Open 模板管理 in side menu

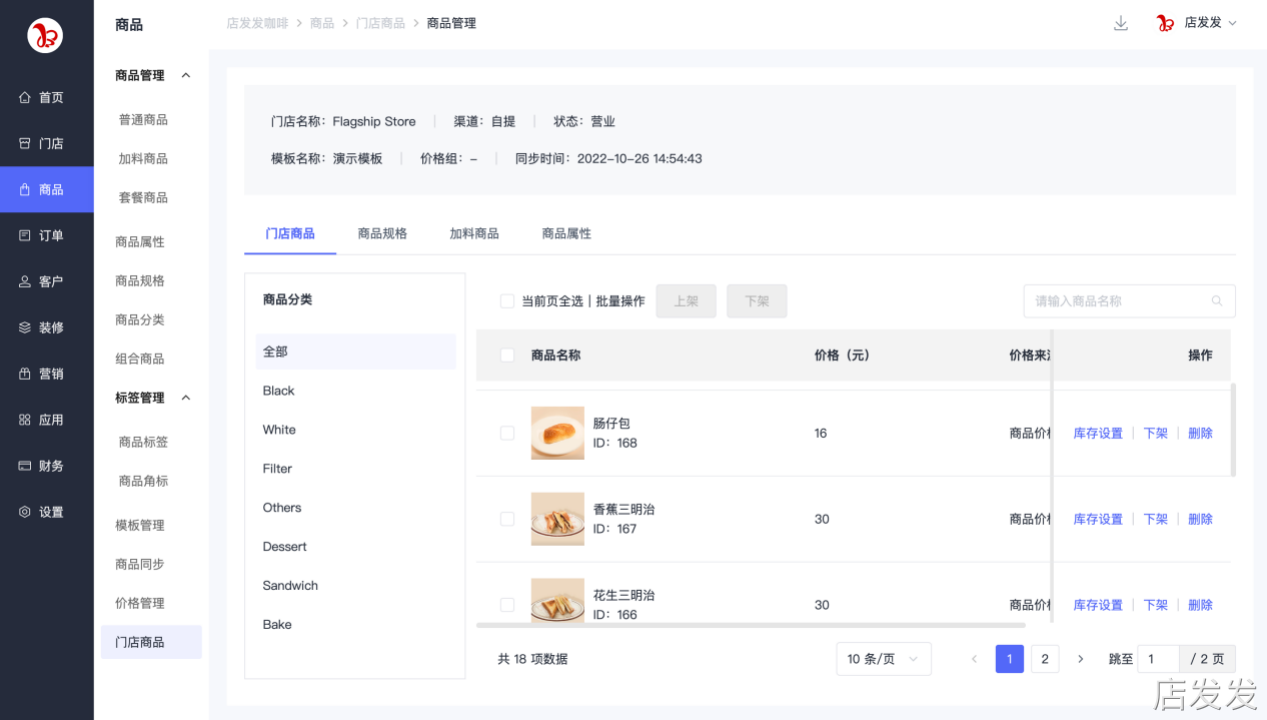coord(140,525)
